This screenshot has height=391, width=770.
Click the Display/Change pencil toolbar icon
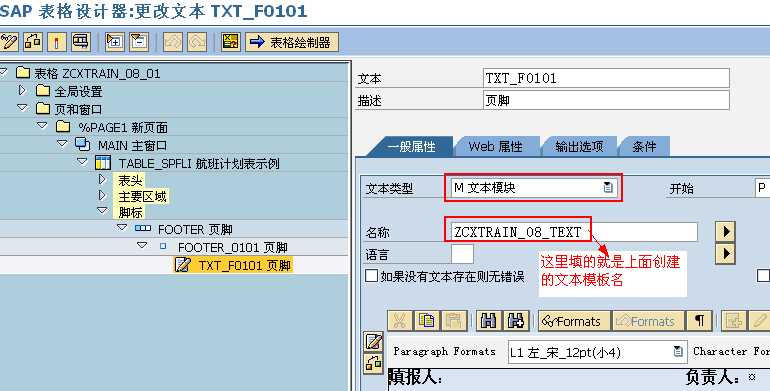(x=8, y=42)
